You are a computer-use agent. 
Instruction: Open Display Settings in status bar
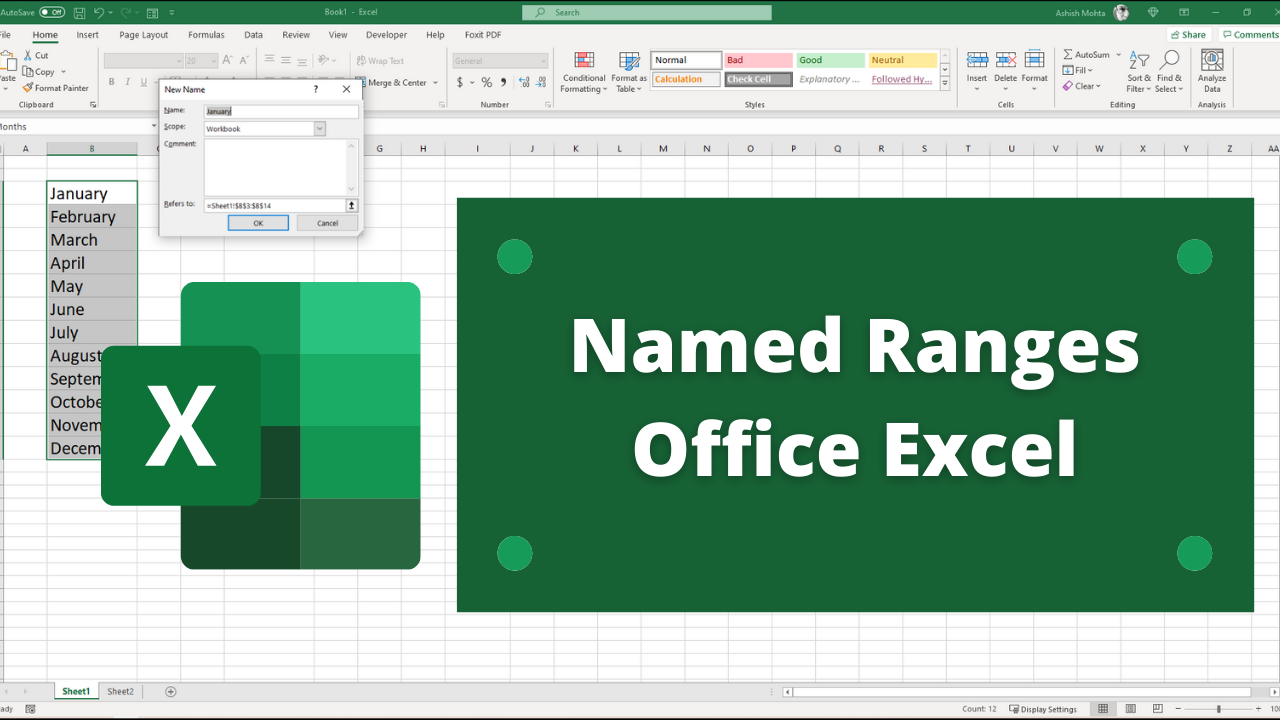[x=1043, y=709]
